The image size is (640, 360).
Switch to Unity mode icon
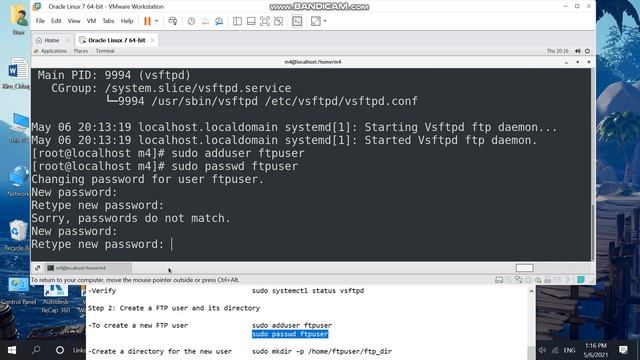click(278, 21)
